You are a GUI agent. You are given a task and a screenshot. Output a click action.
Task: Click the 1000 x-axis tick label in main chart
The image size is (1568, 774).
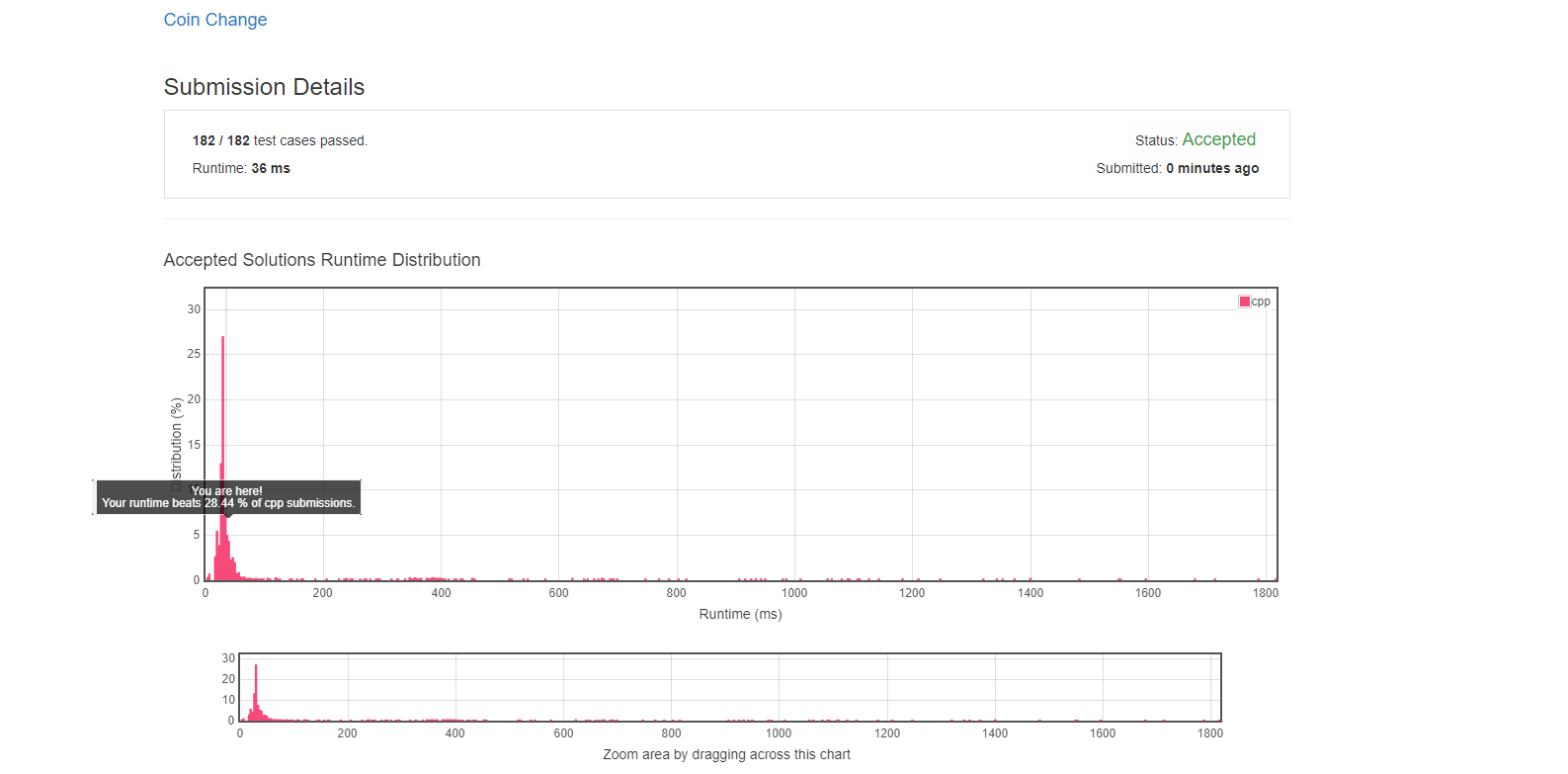point(794,593)
